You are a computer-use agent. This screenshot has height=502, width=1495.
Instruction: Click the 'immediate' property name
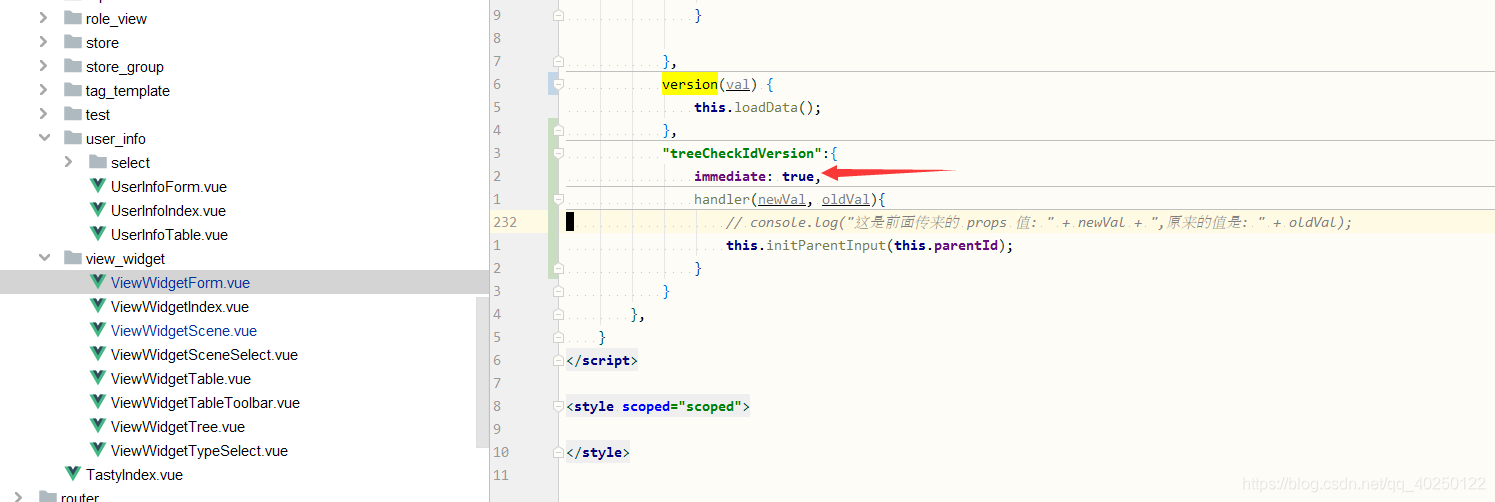coord(730,176)
